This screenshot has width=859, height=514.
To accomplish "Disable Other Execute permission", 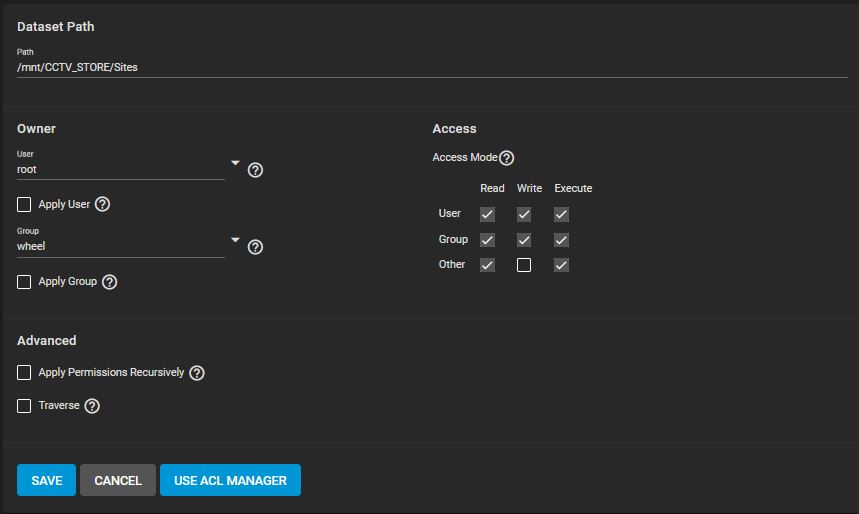I will (x=562, y=265).
